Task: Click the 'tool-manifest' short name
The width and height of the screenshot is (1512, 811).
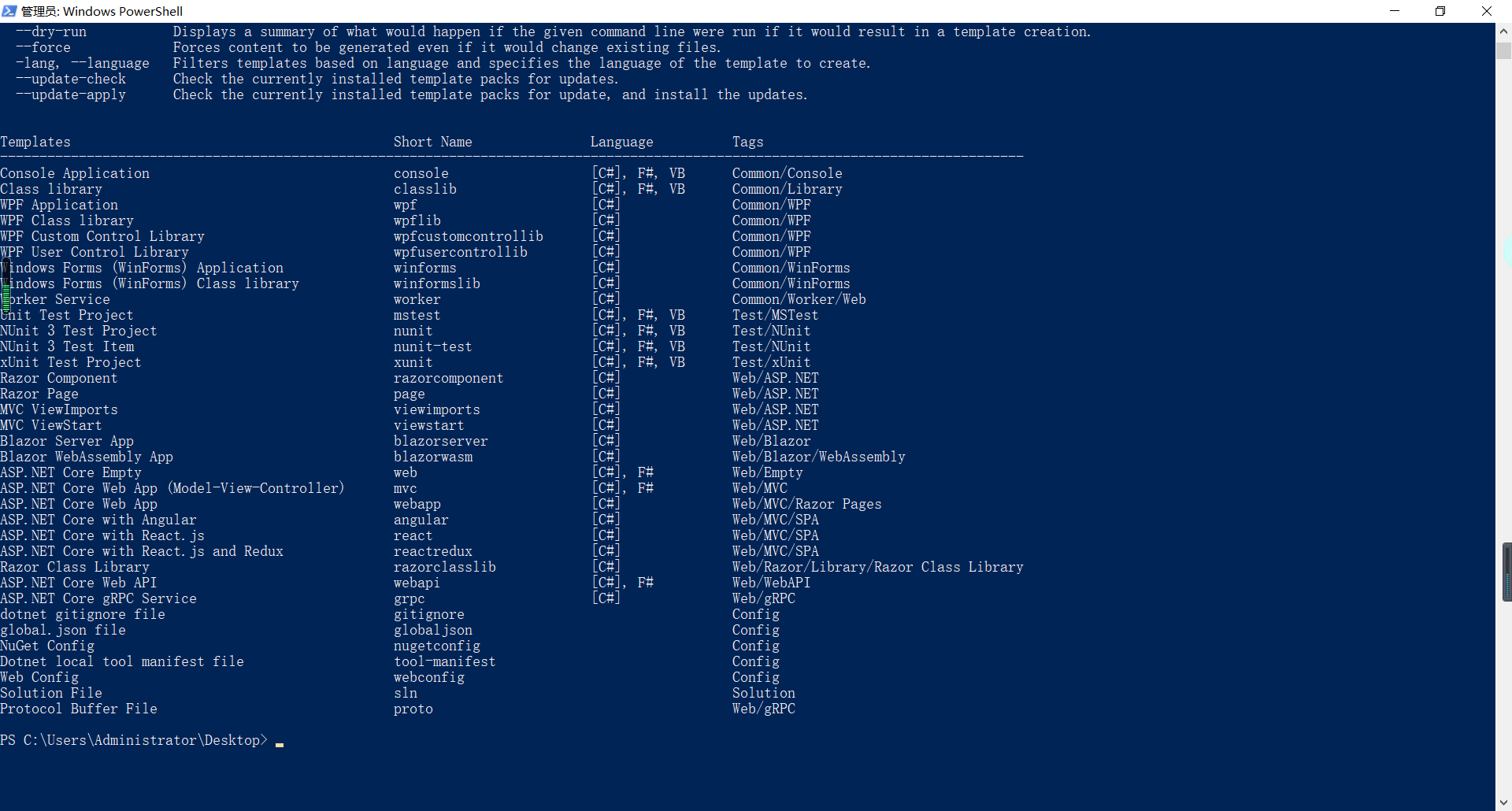Action: 445,661
